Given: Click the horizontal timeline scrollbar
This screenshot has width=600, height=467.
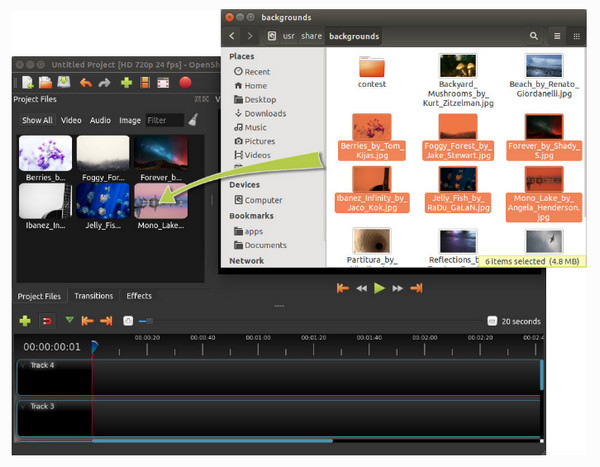Looking at the screenshot, I should (212, 441).
